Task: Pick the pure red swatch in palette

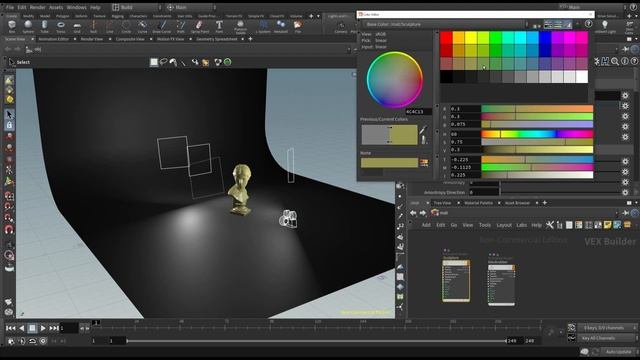Action: click(446, 38)
